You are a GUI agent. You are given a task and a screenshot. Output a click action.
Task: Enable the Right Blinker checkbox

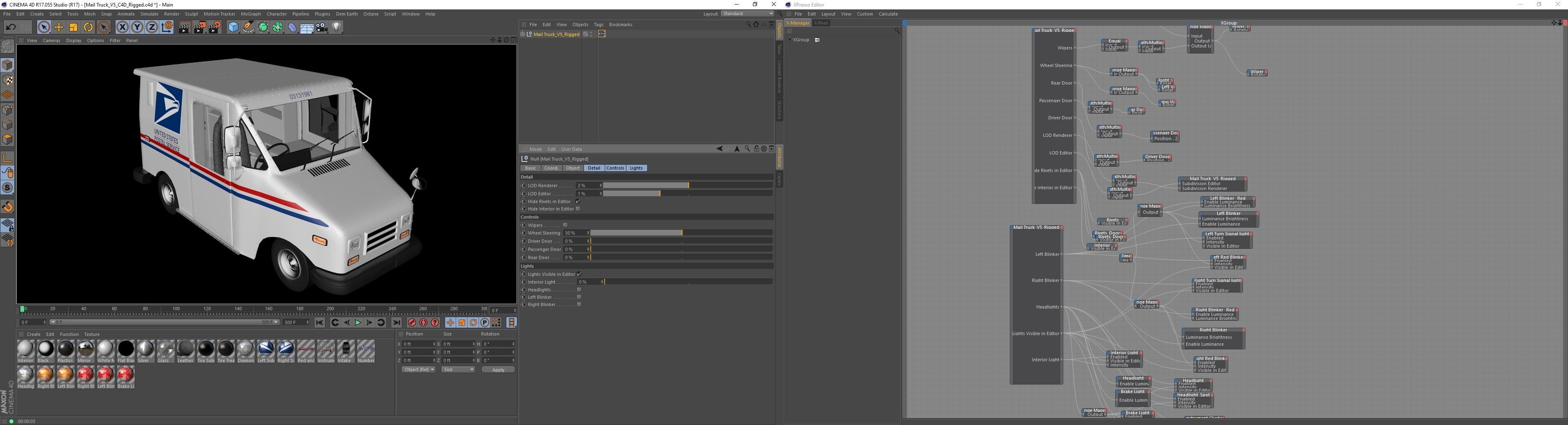579,304
